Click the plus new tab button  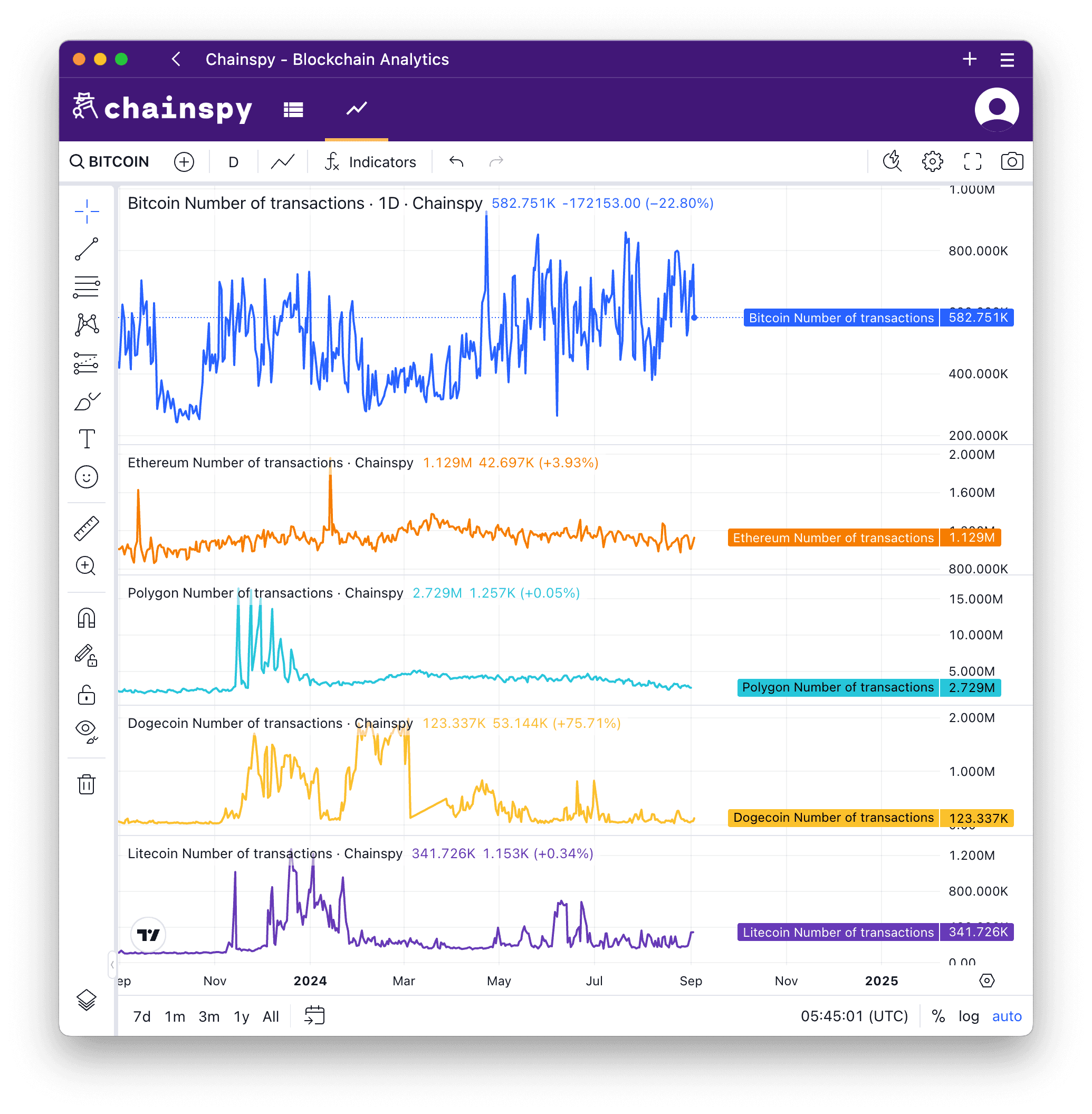[970, 59]
